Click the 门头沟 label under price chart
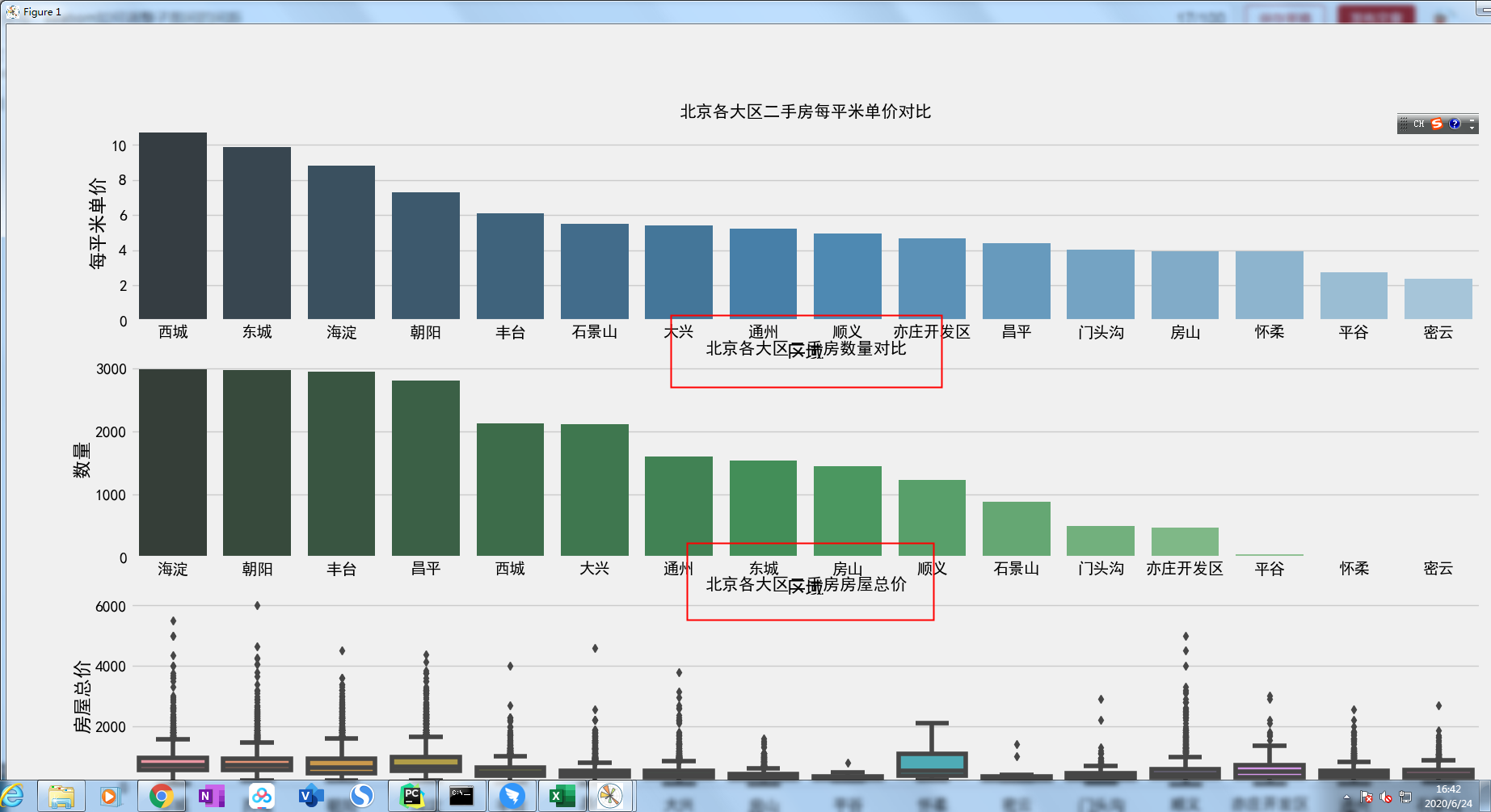The height and width of the screenshot is (812, 1491). pyautogui.click(x=1101, y=332)
